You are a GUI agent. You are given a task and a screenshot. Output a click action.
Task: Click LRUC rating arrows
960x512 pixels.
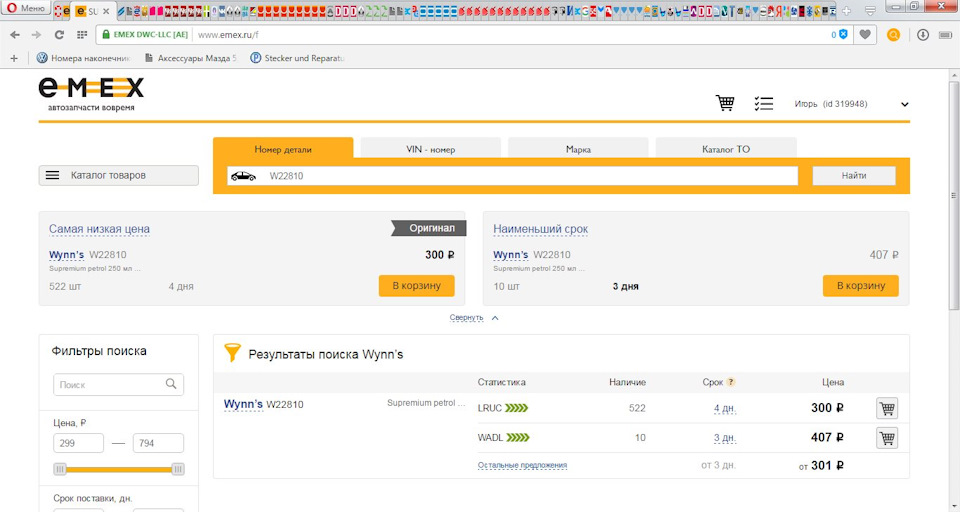pyautogui.click(x=517, y=408)
